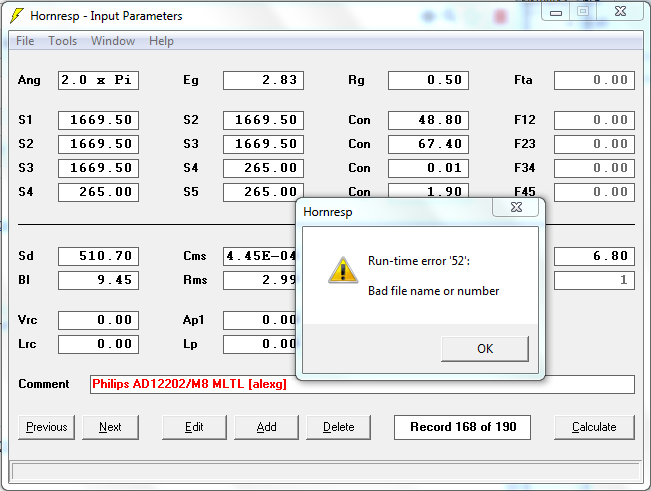Click the Lp field 0.00
This screenshot has width=651, height=491.
click(259, 344)
